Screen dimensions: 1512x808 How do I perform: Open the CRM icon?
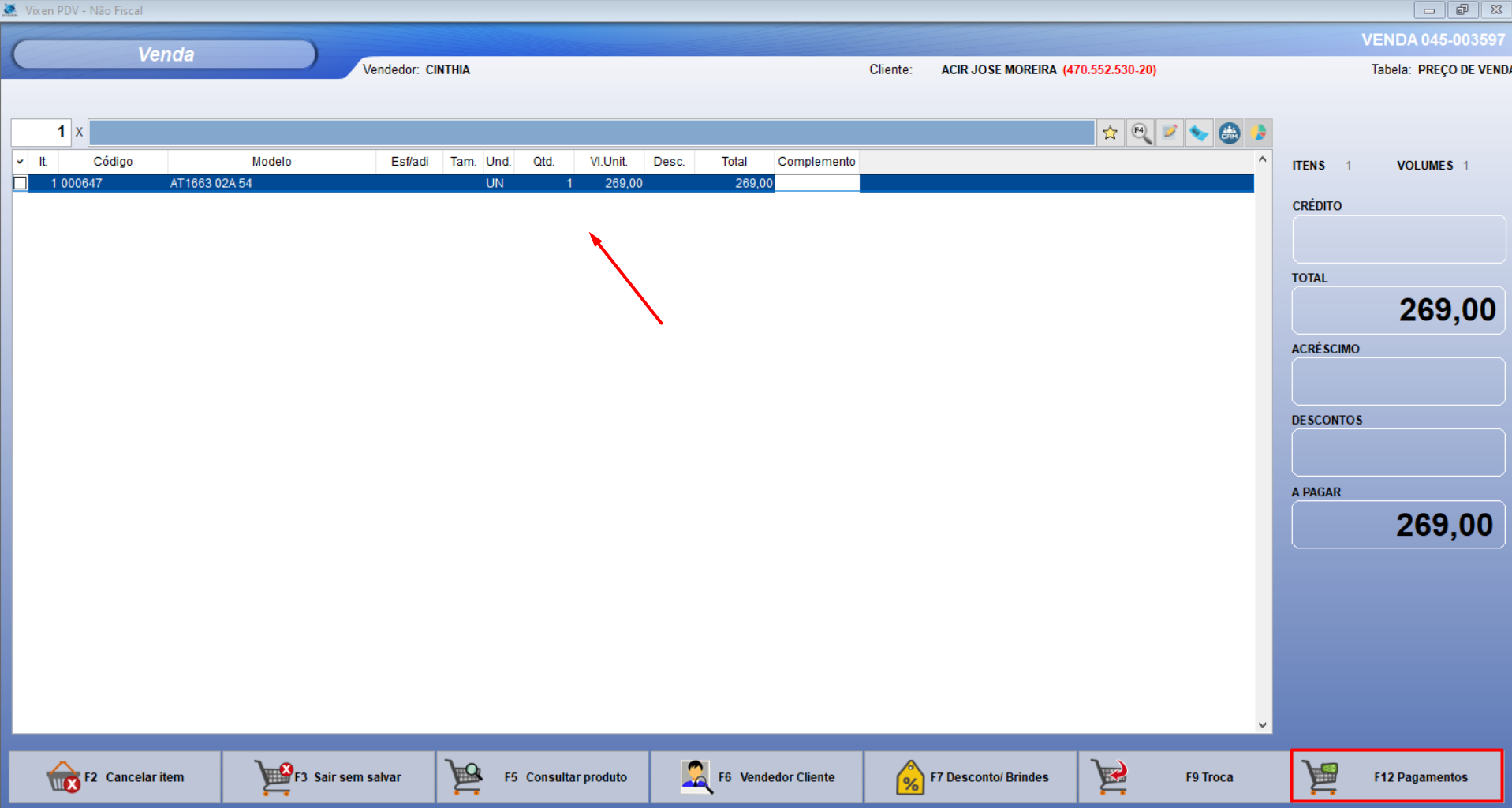click(1229, 133)
